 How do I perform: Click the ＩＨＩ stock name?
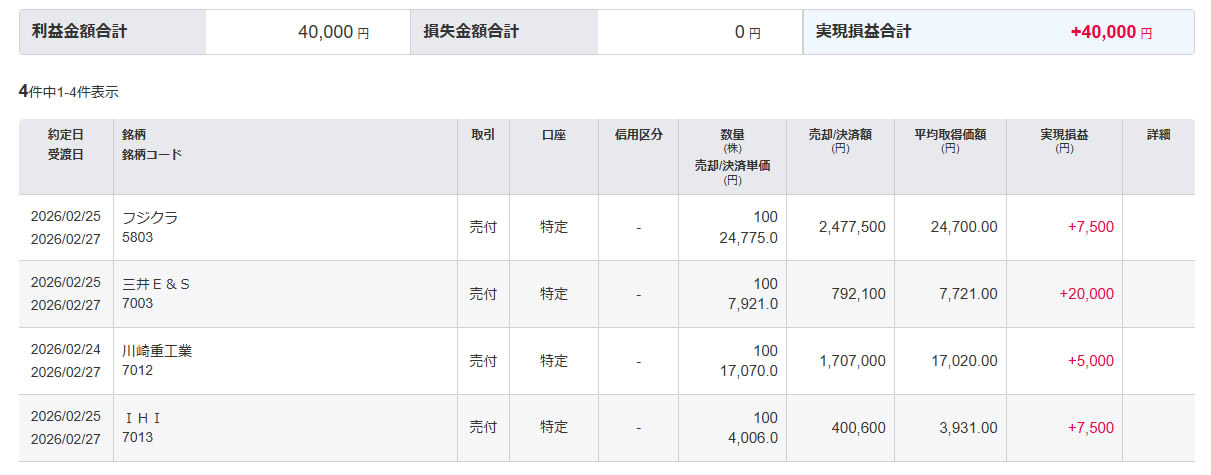coord(142,417)
